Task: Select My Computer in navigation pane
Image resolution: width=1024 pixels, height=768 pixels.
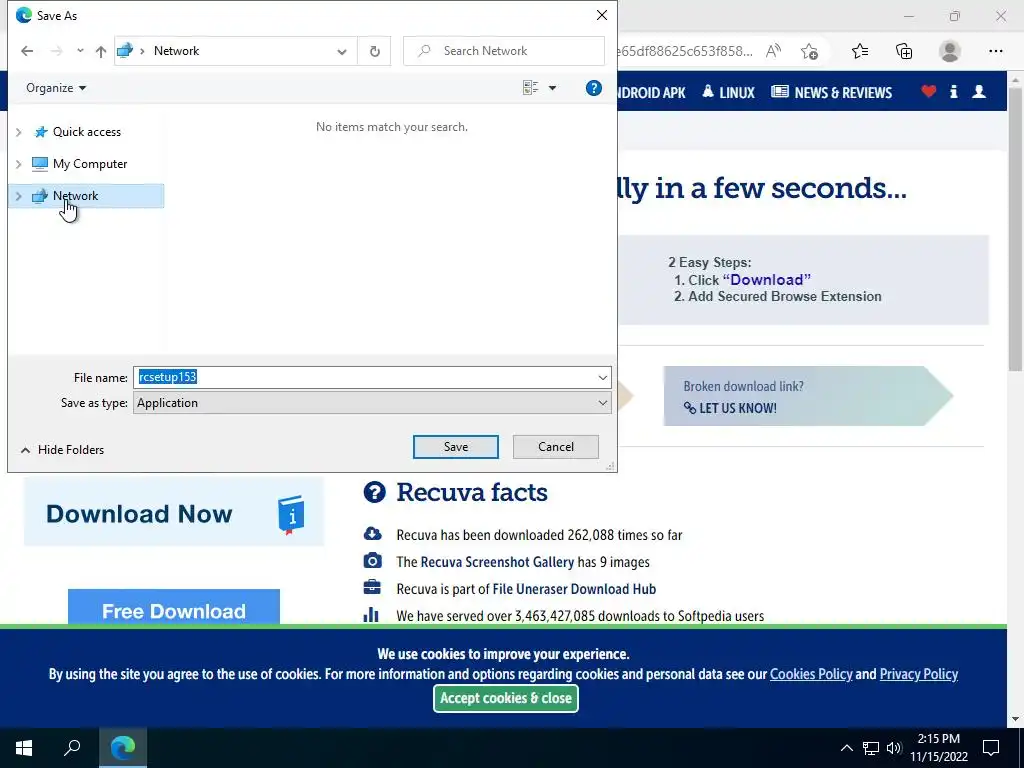Action: (90, 164)
